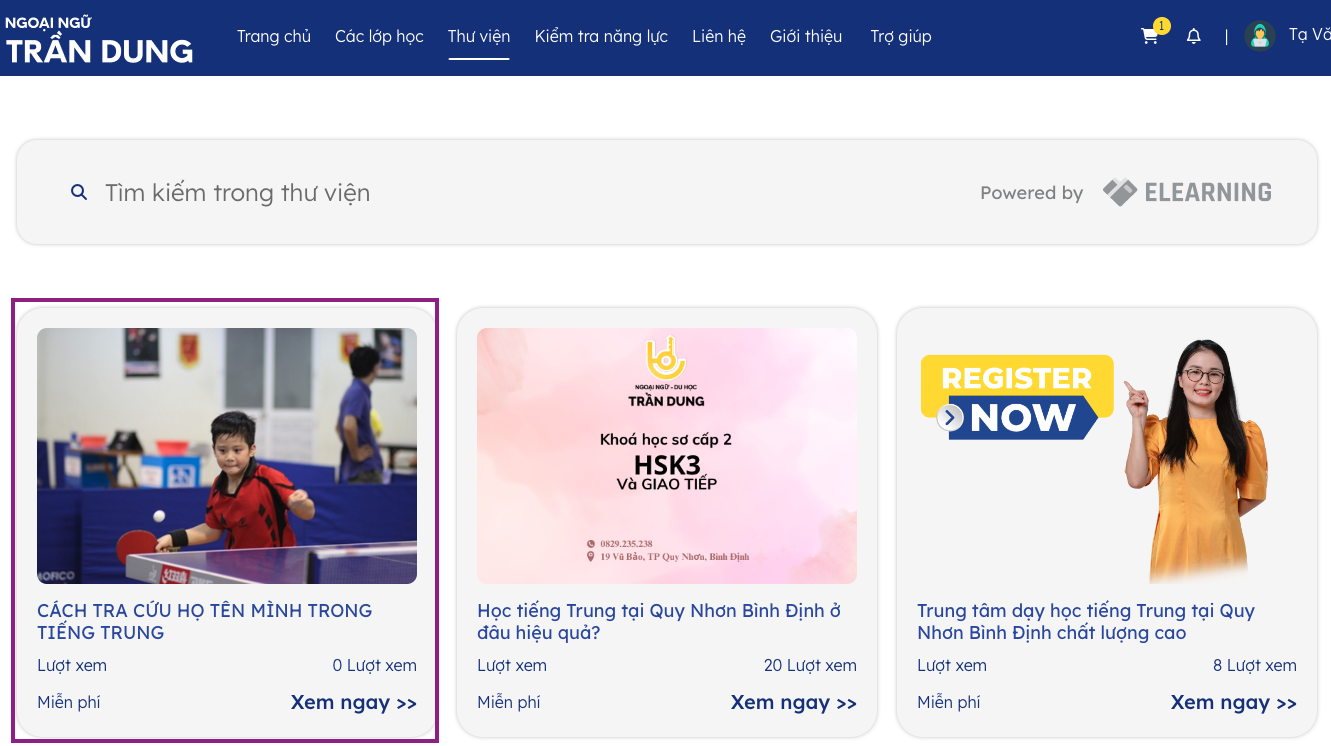The width and height of the screenshot is (1331, 746).
Task: Click the magnifying glass search icon
Action: (x=79, y=192)
